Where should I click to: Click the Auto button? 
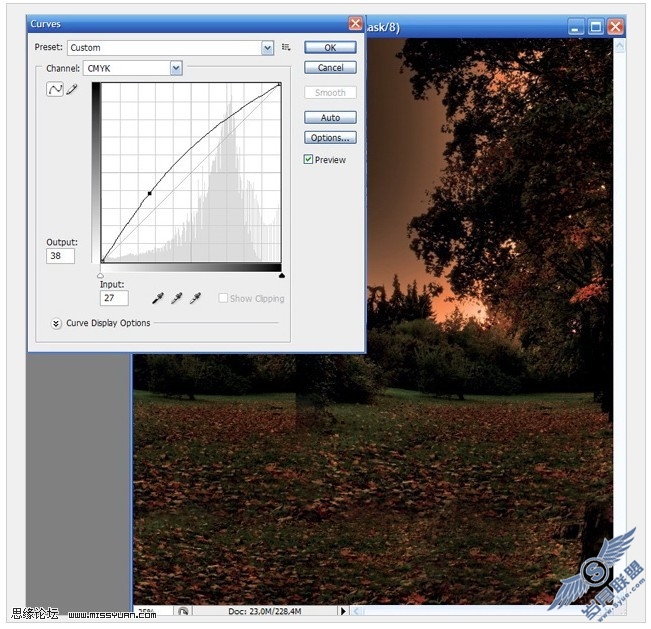click(330, 117)
